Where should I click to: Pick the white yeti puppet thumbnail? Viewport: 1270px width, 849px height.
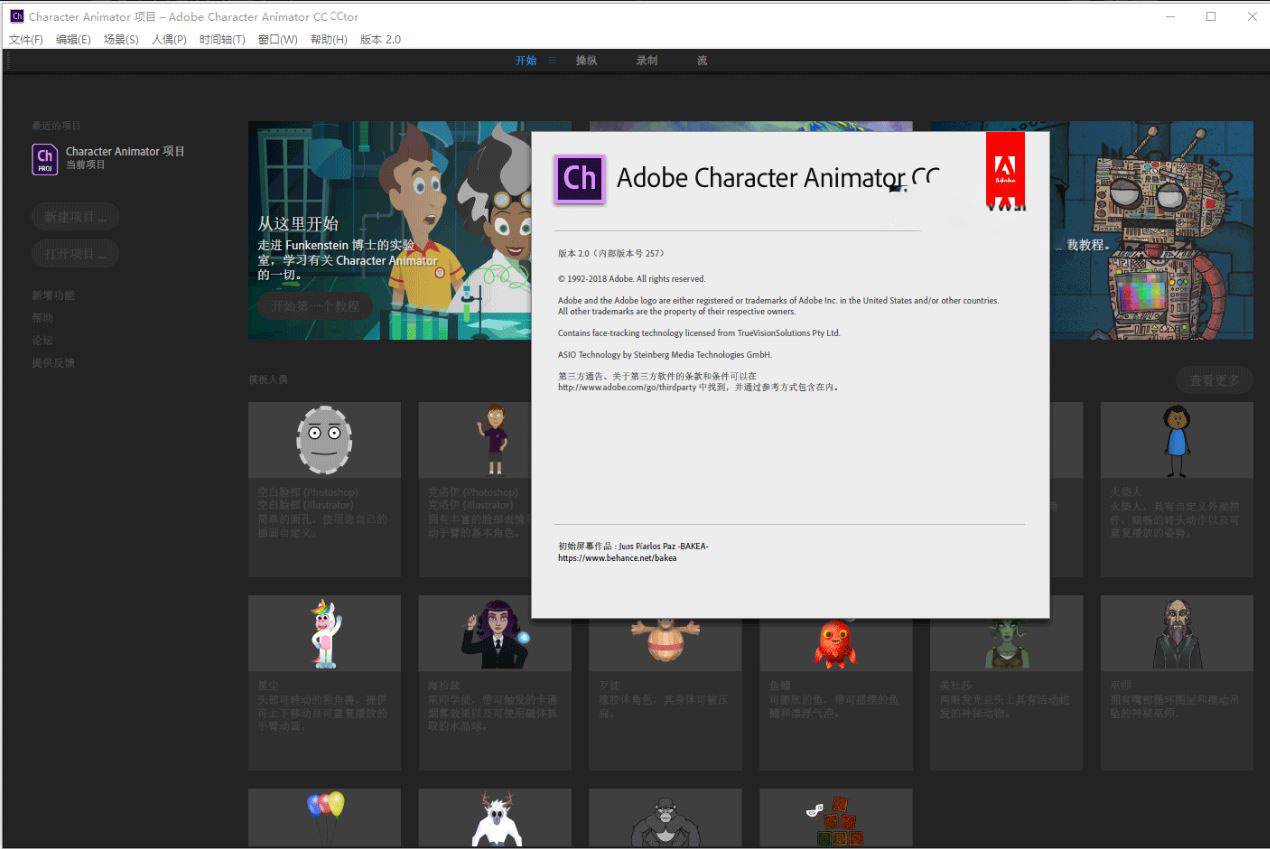(494, 818)
